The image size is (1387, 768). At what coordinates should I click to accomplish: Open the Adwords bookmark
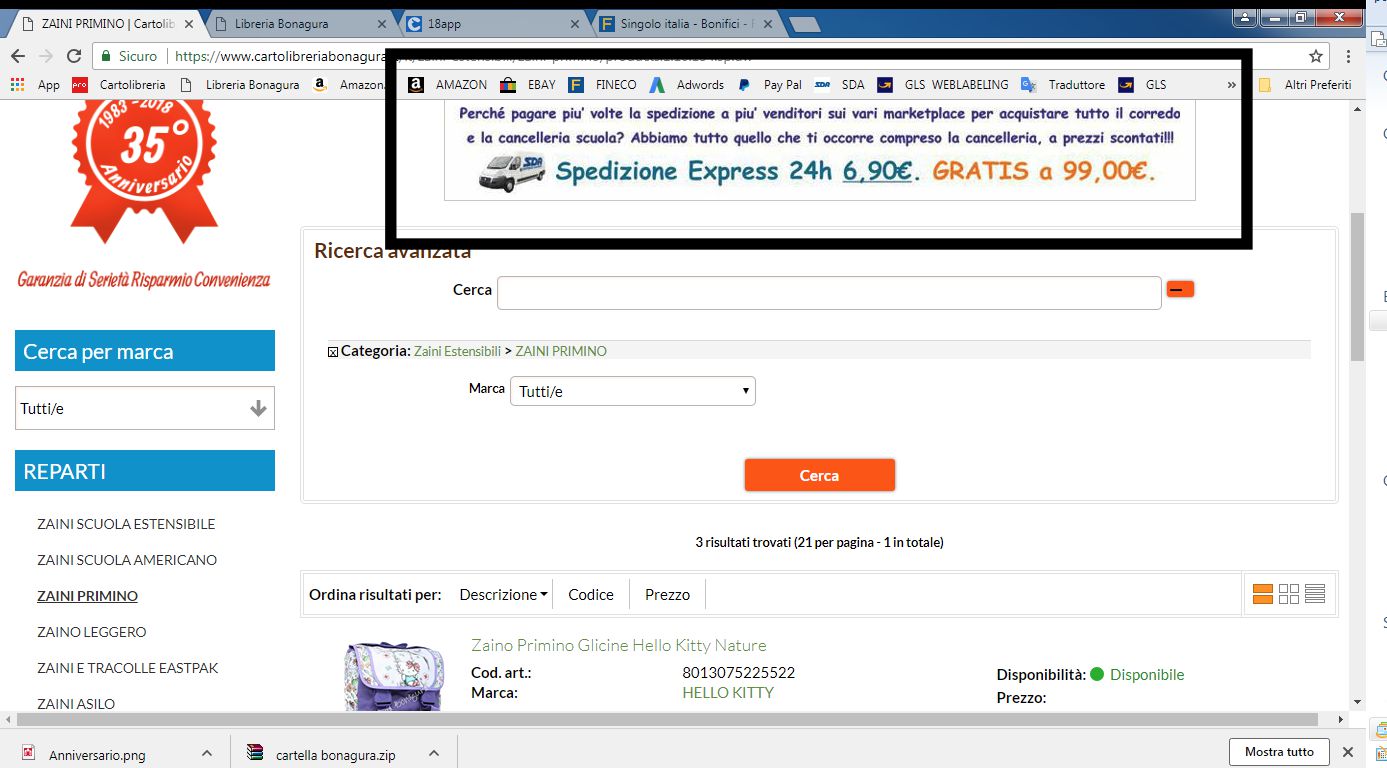687,85
